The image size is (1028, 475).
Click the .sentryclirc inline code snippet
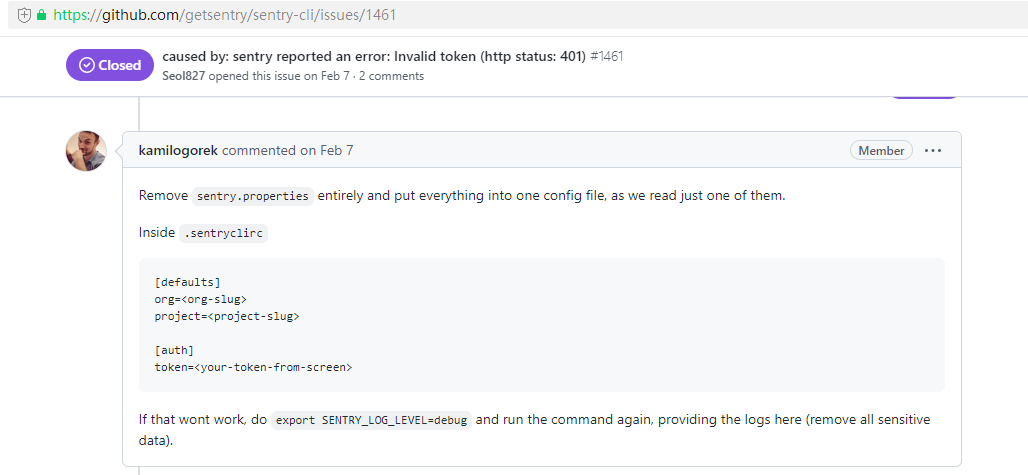pyautogui.click(x=224, y=233)
